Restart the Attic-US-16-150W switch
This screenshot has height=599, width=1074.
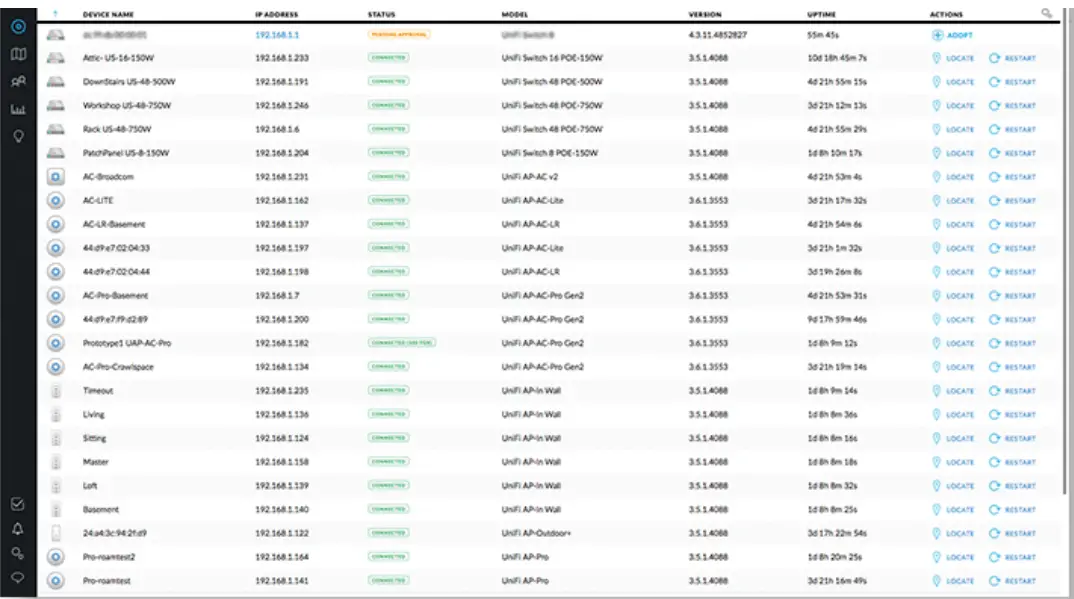coord(1012,58)
